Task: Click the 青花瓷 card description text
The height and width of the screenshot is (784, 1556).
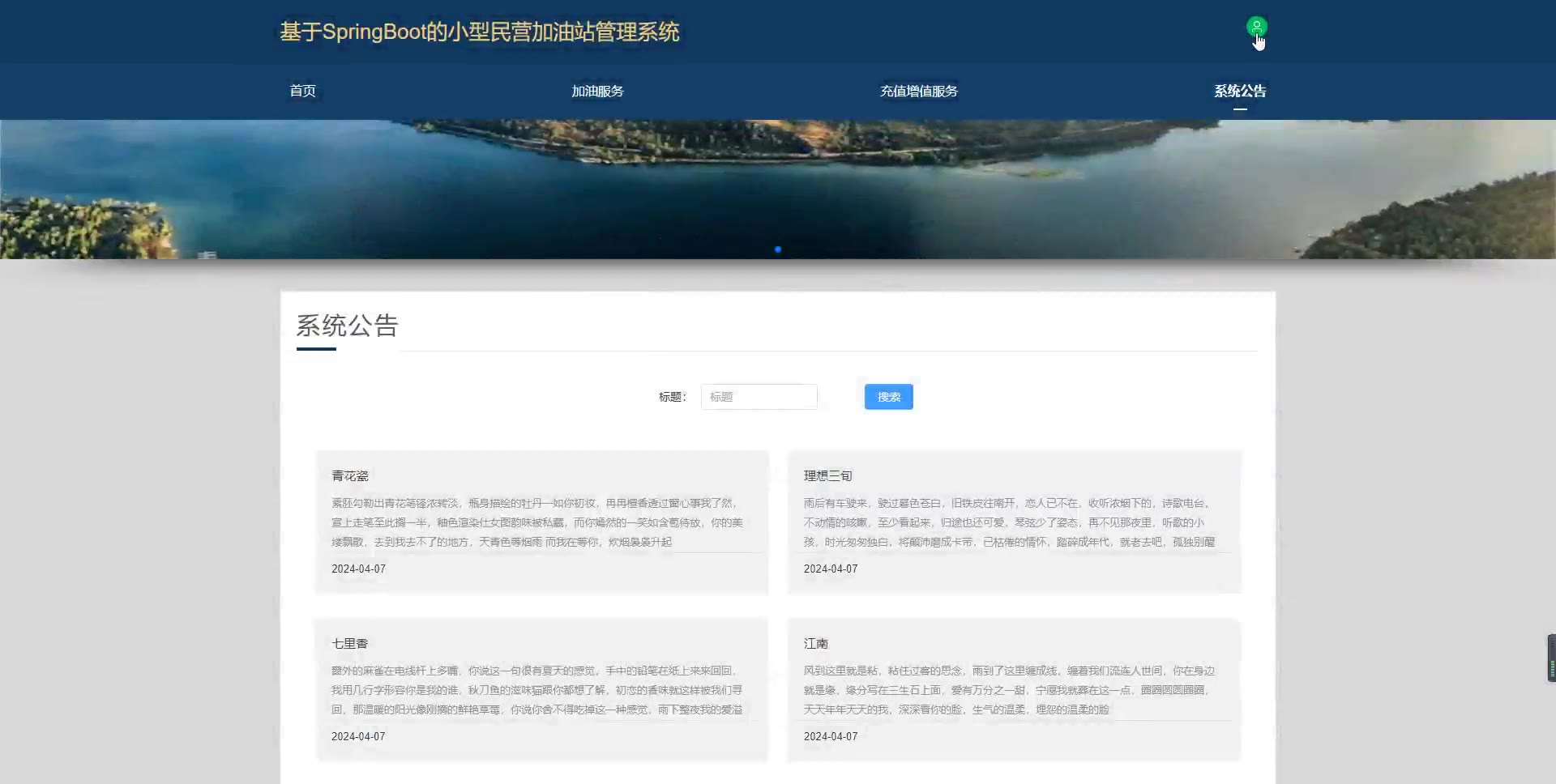Action: tap(537, 522)
